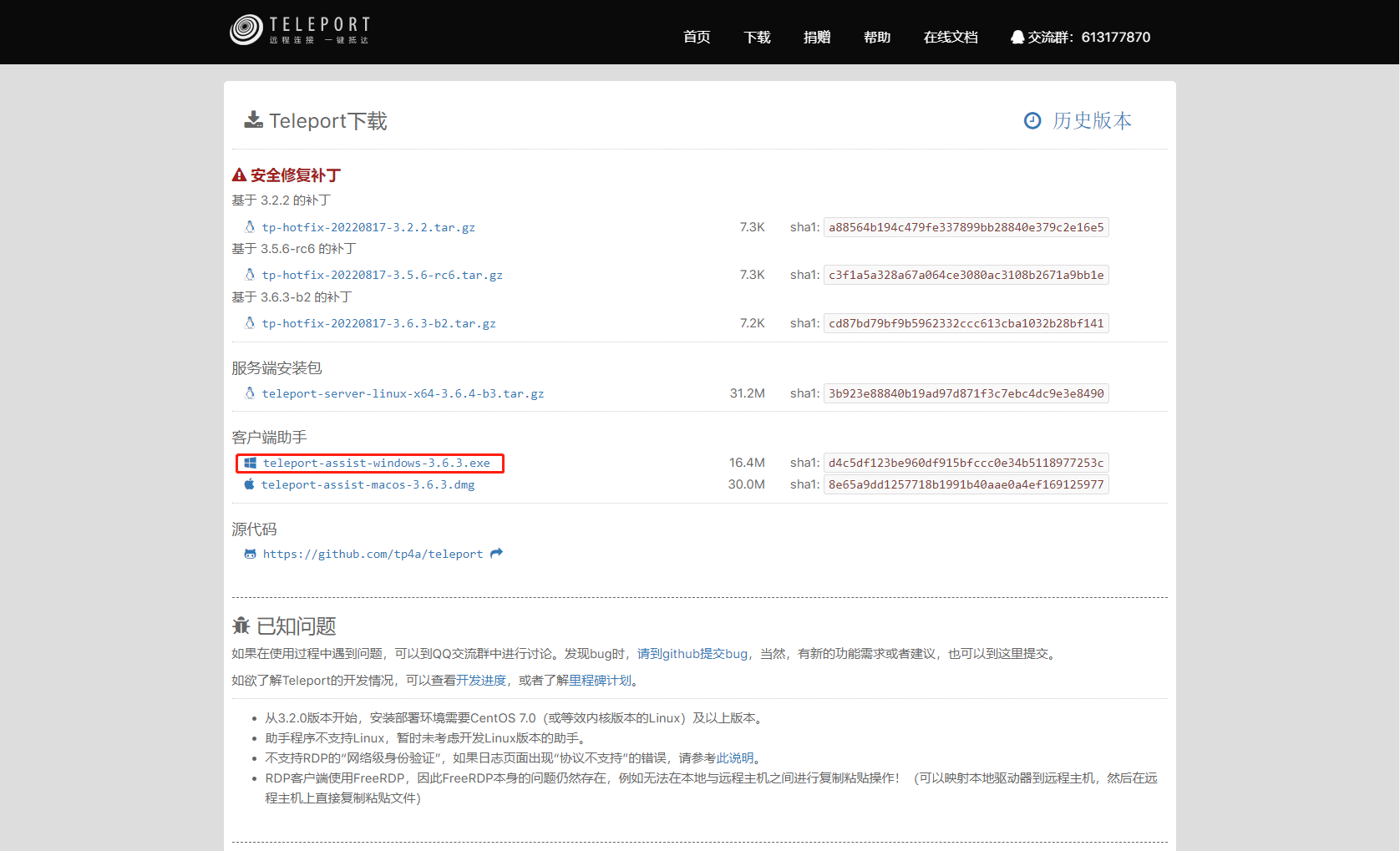Click the GitHub cat icon under 源代码

tap(250, 554)
